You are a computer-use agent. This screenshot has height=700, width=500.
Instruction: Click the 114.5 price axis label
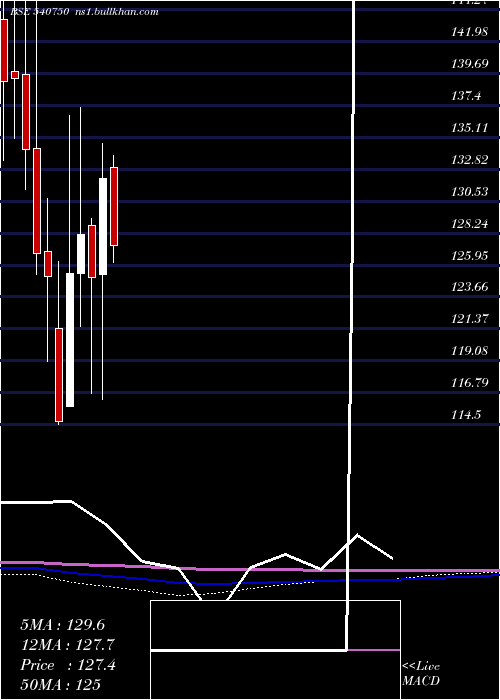click(466, 415)
